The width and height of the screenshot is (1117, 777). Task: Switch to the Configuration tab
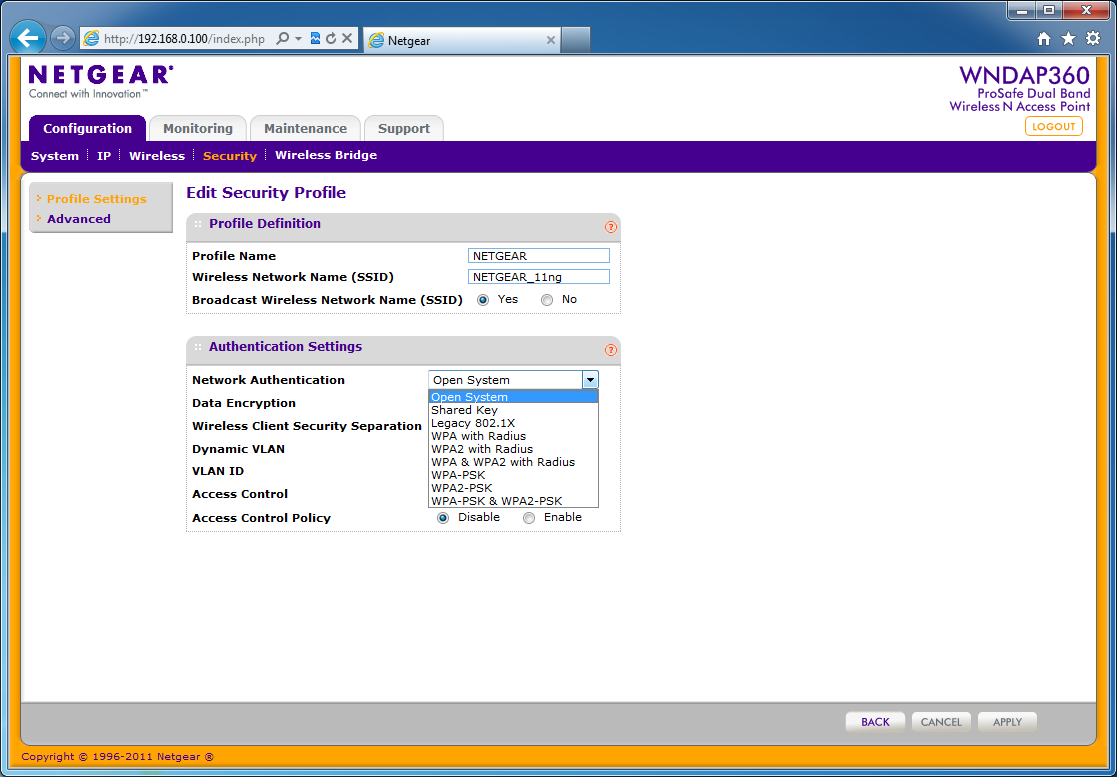click(x=88, y=128)
